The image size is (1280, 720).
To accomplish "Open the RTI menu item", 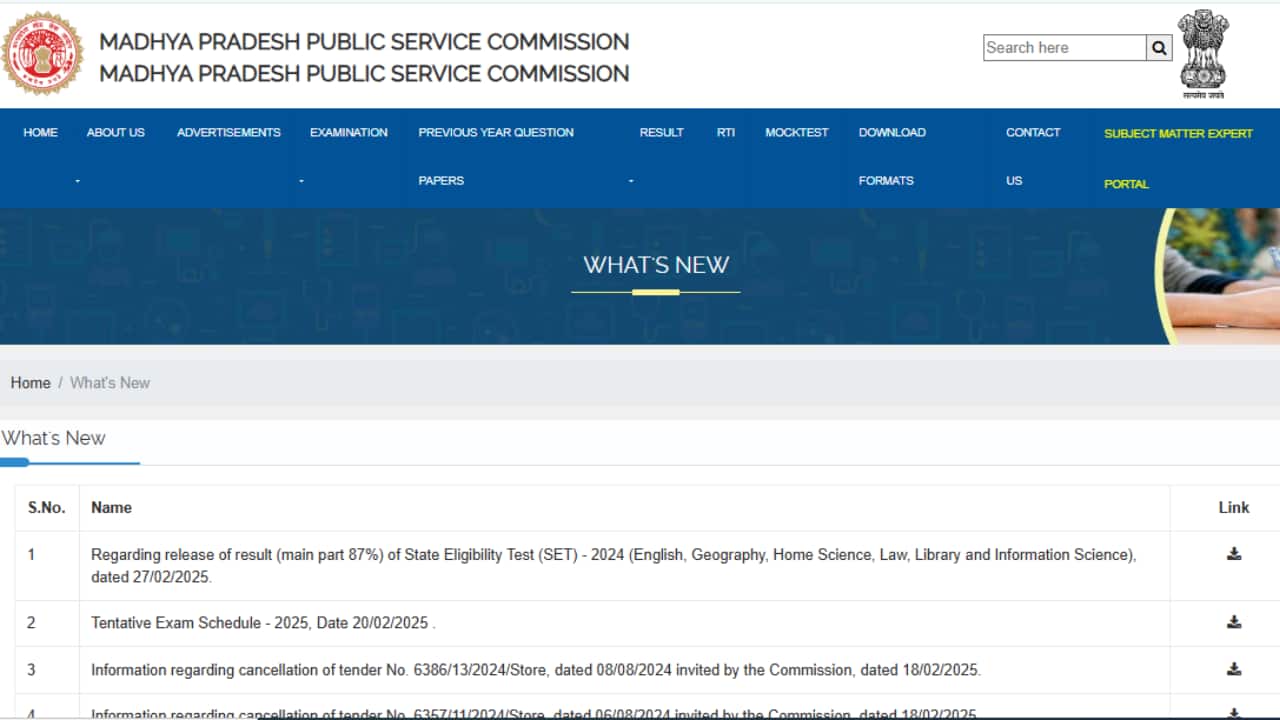I will pyautogui.click(x=725, y=132).
